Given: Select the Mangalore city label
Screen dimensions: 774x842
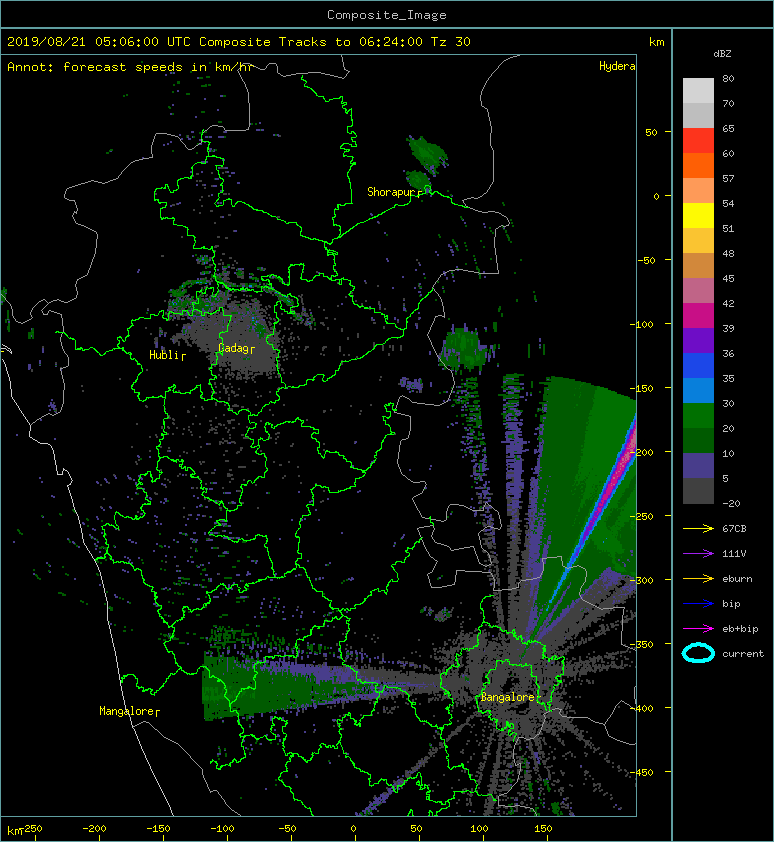Looking at the screenshot, I should [127, 711].
